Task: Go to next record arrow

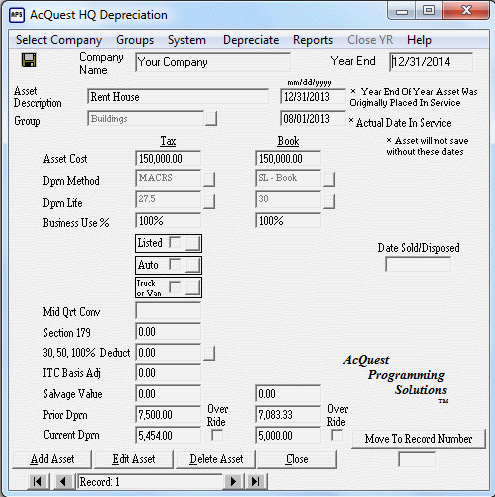Action: point(233,481)
